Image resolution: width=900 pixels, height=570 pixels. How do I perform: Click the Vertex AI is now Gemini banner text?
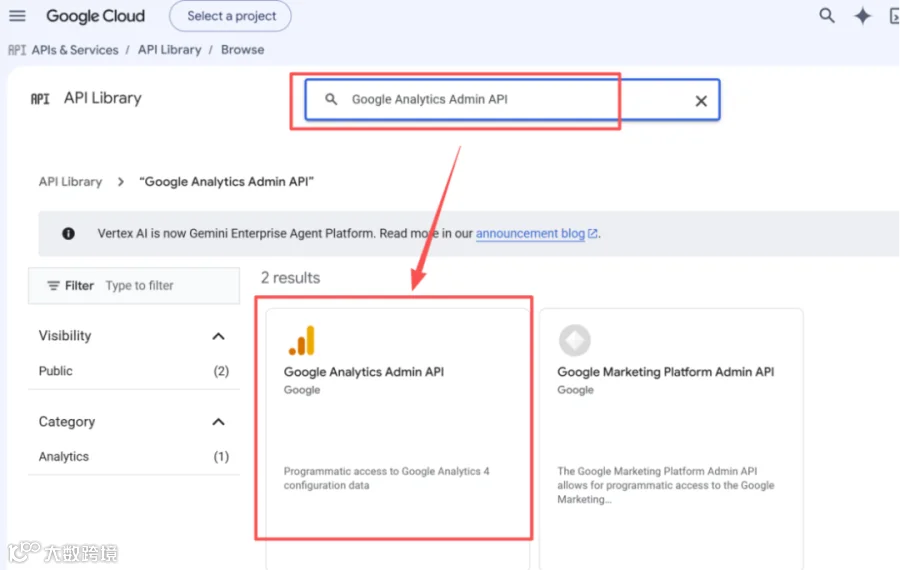(285, 234)
